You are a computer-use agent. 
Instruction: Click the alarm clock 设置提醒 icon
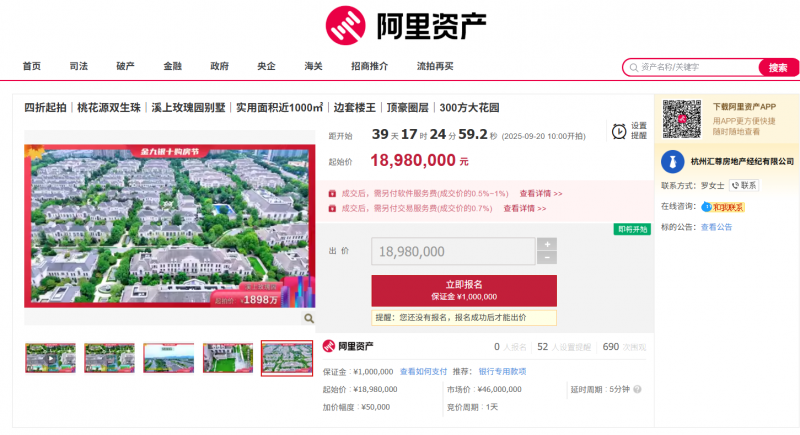coord(619,131)
